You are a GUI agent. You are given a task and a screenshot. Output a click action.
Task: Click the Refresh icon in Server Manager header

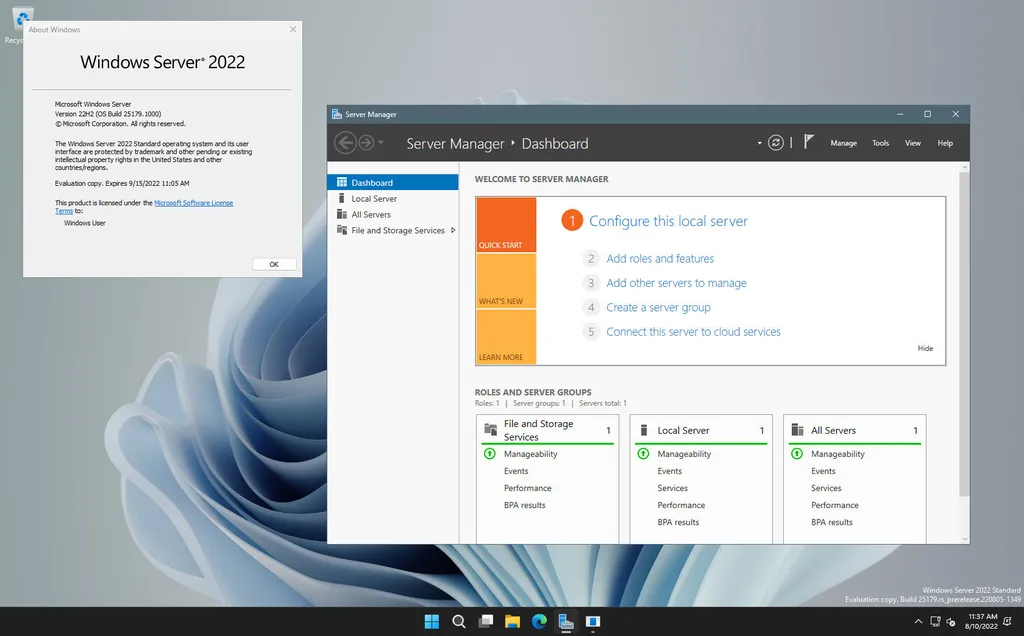[776, 143]
